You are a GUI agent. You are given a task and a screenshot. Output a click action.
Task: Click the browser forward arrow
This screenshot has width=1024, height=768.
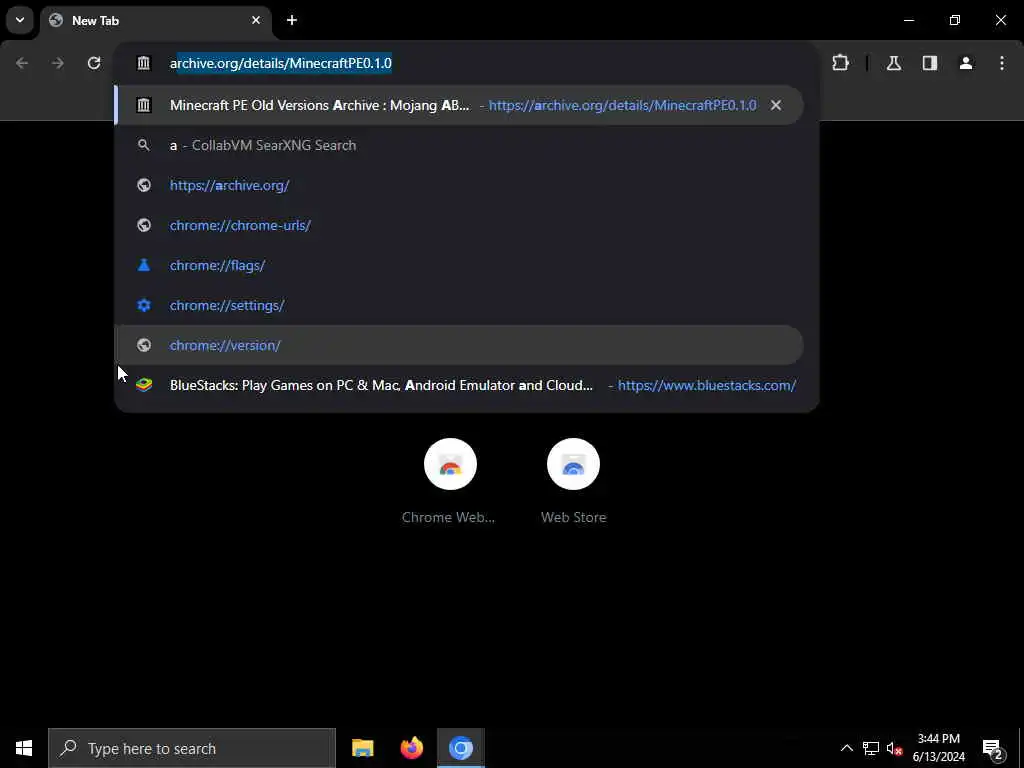coord(58,63)
